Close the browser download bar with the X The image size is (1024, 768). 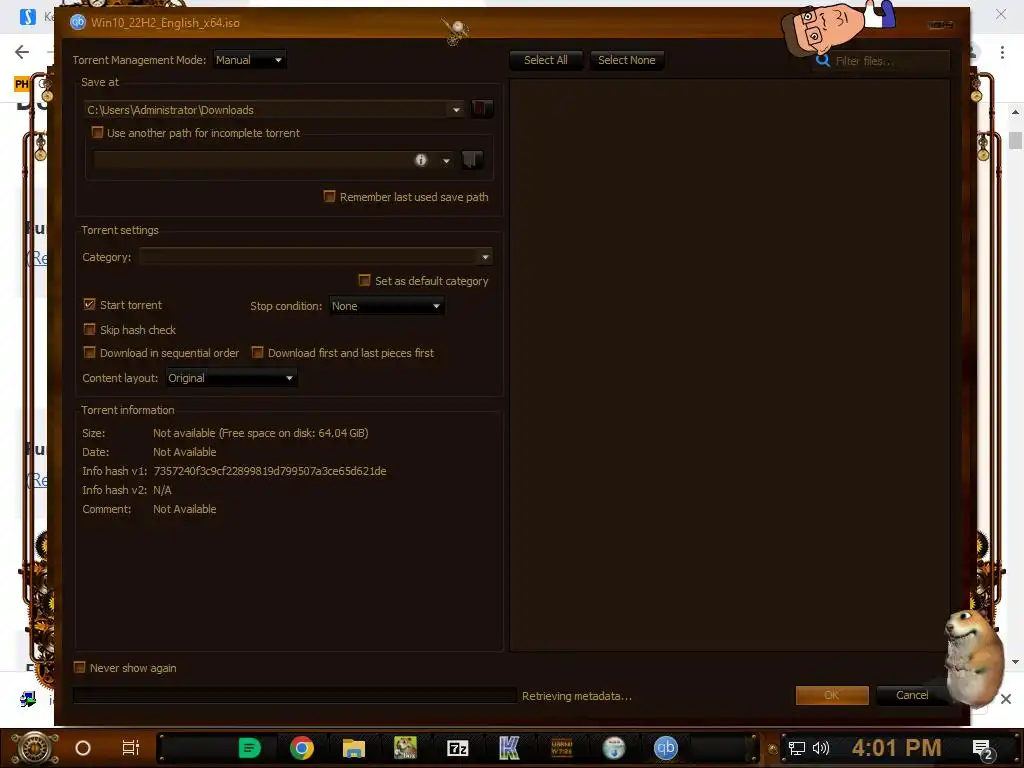click(1006, 699)
